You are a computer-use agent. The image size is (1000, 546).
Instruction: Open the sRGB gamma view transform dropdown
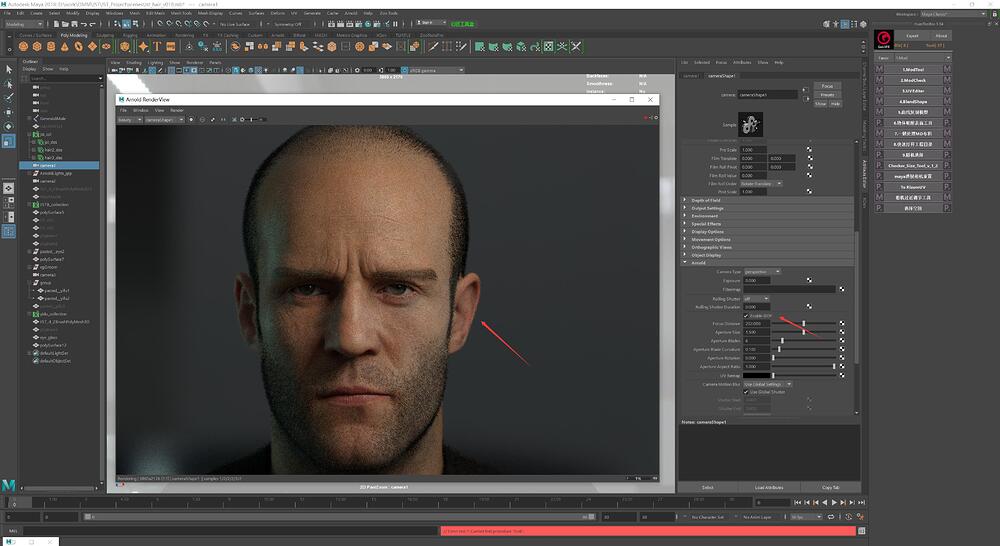[436, 70]
